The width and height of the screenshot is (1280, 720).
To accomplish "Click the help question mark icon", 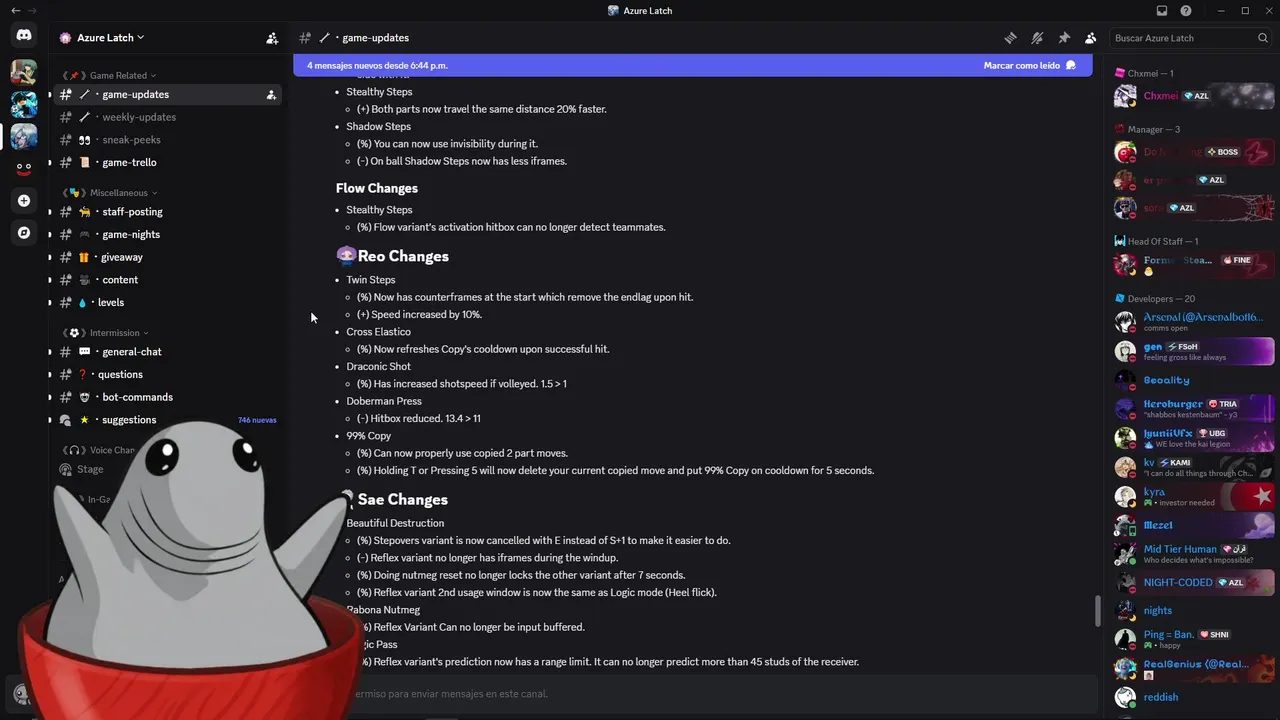I will 1186,11.
